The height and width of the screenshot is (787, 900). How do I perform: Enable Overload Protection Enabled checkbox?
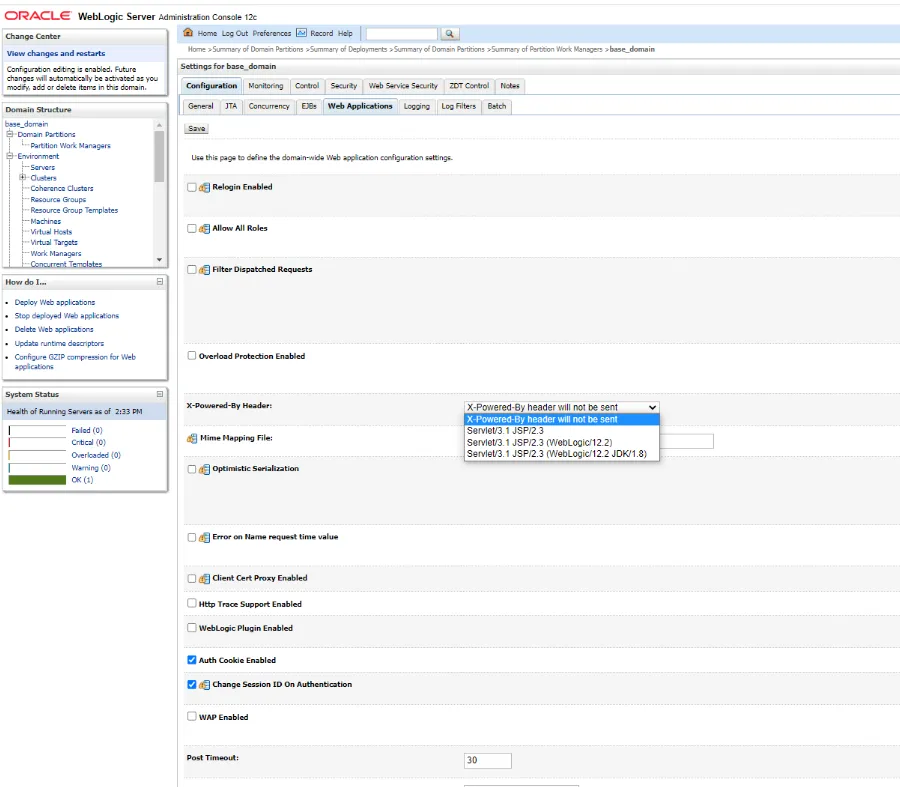tap(192, 356)
